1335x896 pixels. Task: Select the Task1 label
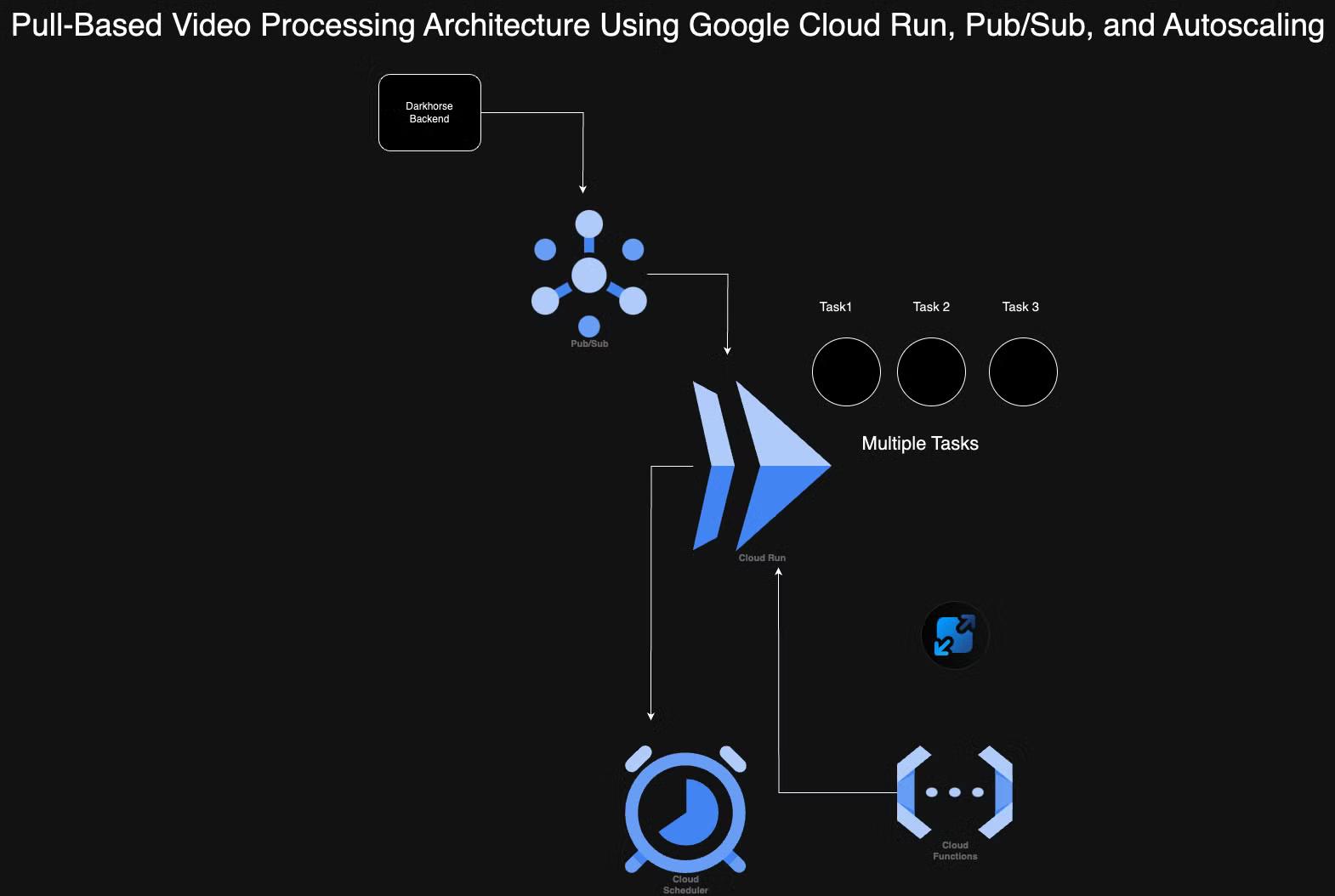point(835,307)
